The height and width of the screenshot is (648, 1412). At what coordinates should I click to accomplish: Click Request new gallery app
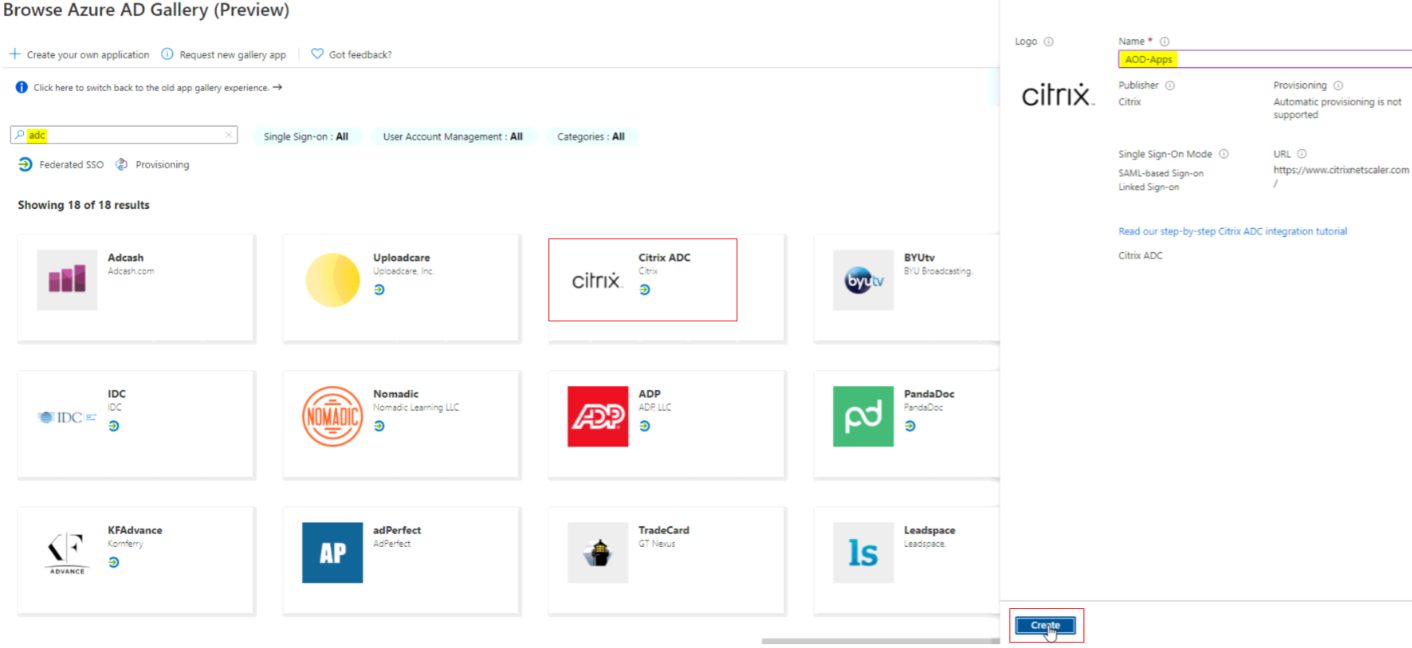(233, 54)
